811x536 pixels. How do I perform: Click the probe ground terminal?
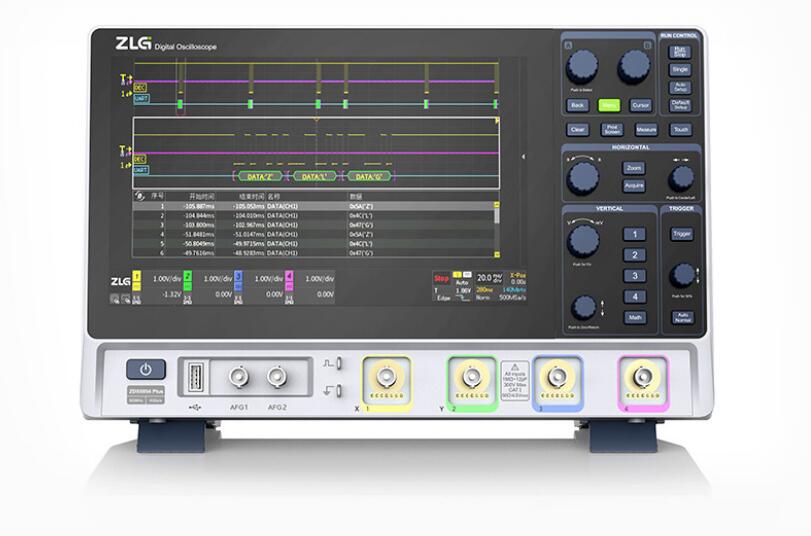pyautogui.click(x=339, y=391)
